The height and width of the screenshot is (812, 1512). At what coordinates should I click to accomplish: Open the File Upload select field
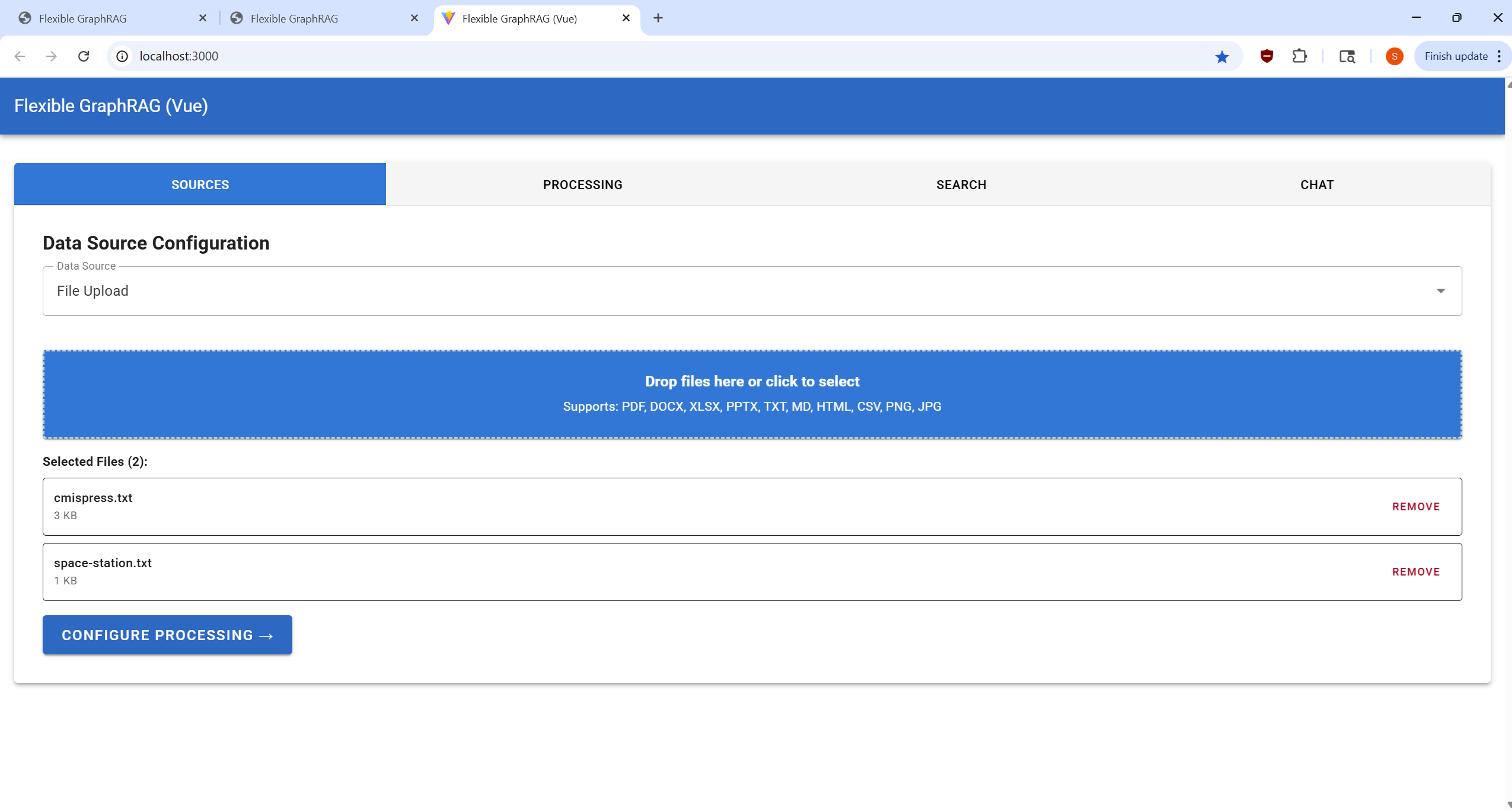[712, 291]
